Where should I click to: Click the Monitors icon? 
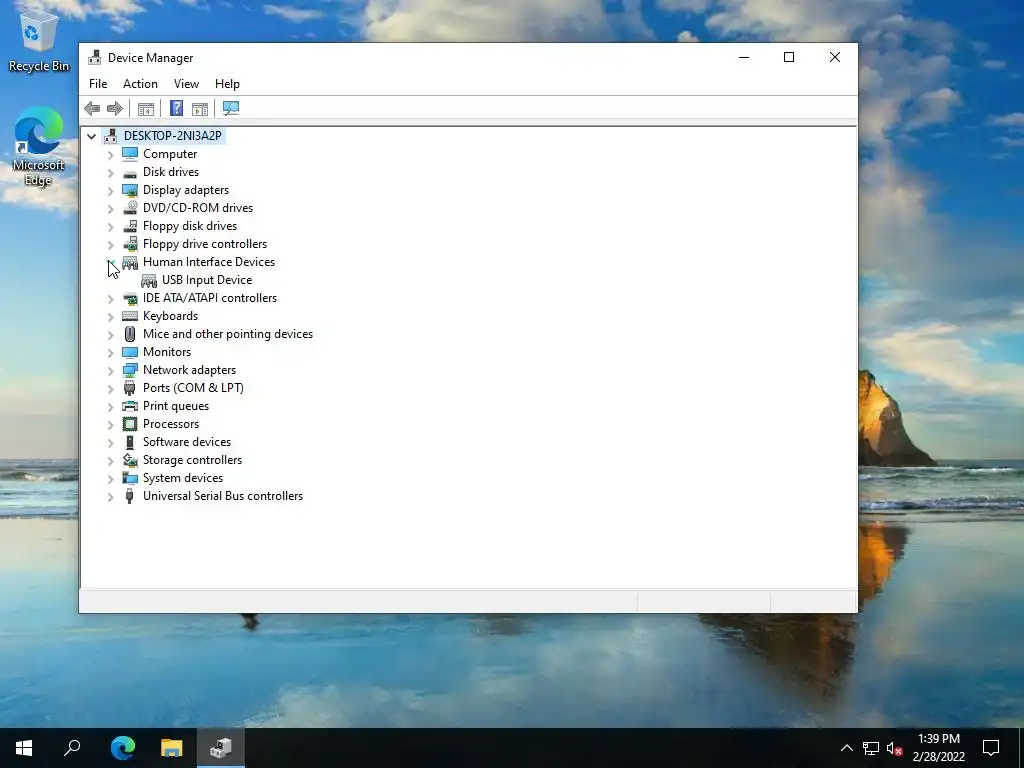click(x=130, y=352)
